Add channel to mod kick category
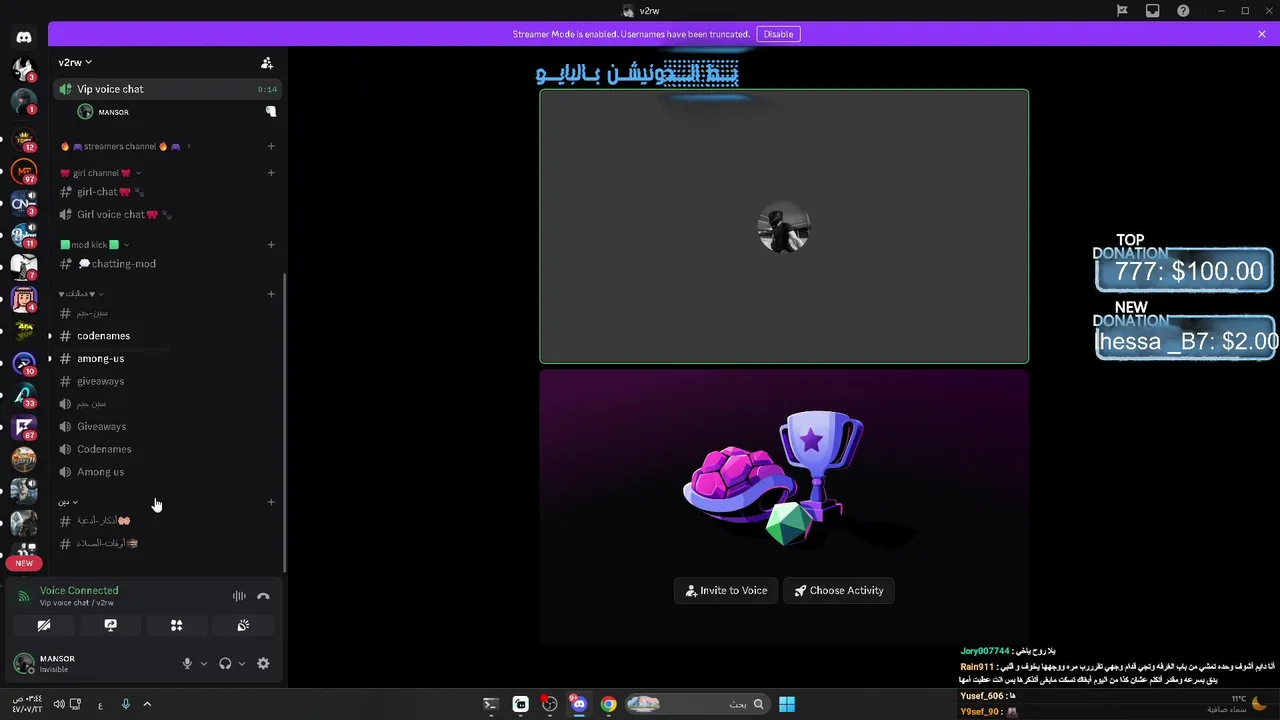Image resolution: width=1280 pixels, height=720 pixels. click(271, 244)
